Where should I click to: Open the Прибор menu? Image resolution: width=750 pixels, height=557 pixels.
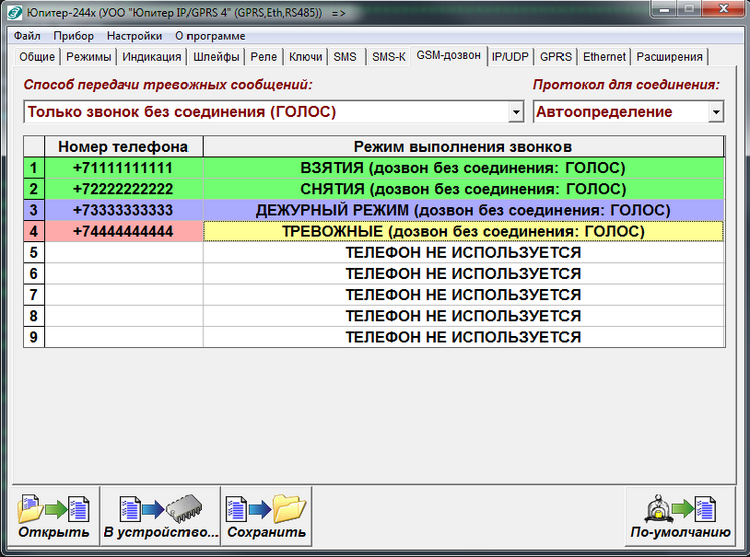74,36
